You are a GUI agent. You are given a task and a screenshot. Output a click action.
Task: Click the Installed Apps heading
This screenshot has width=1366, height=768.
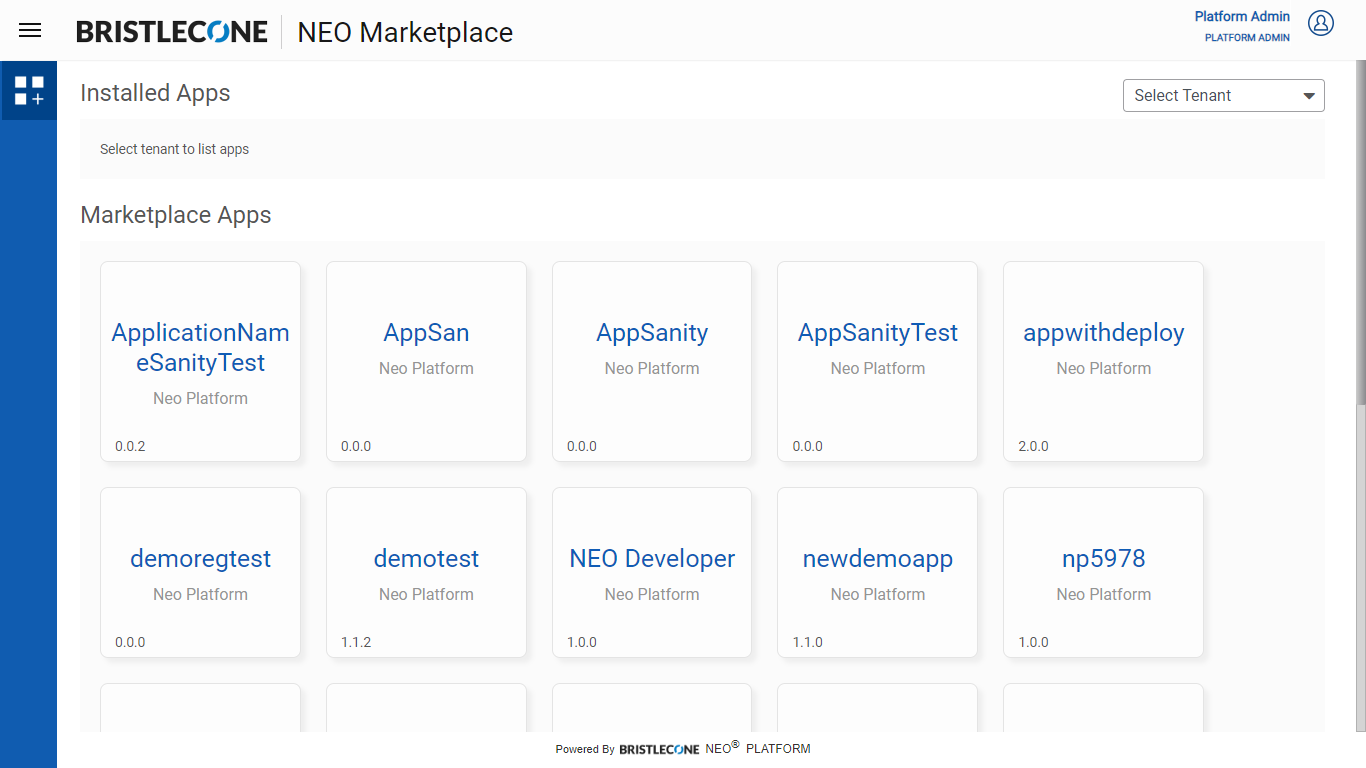pos(155,93)
